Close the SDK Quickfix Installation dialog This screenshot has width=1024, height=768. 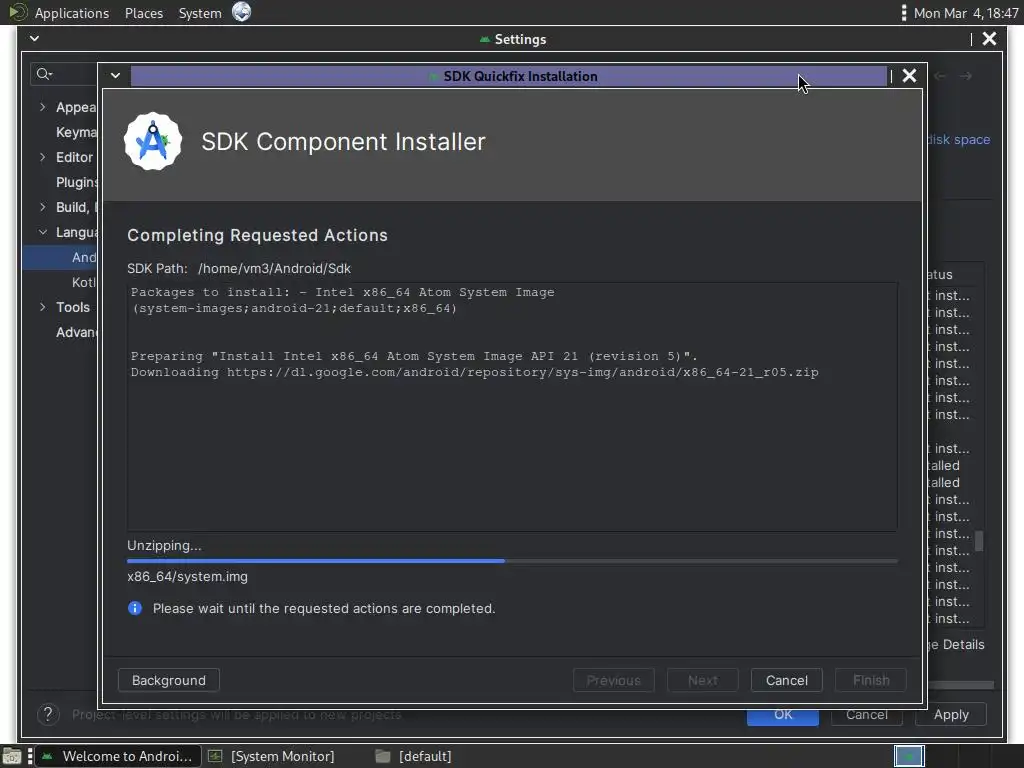coord(909,76)
